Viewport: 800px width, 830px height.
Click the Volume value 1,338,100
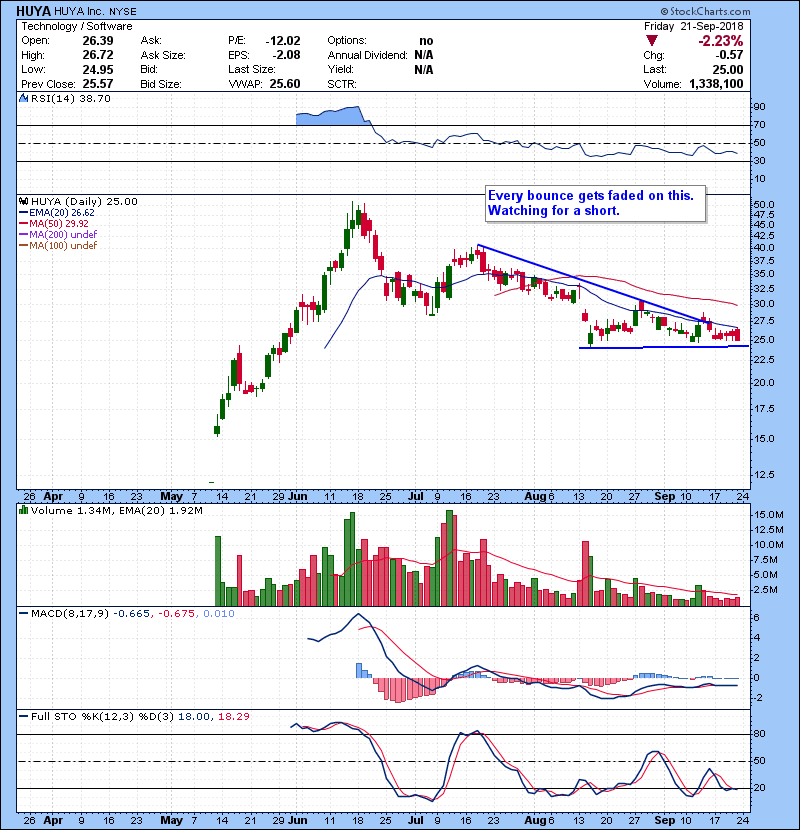pos(716,84)
